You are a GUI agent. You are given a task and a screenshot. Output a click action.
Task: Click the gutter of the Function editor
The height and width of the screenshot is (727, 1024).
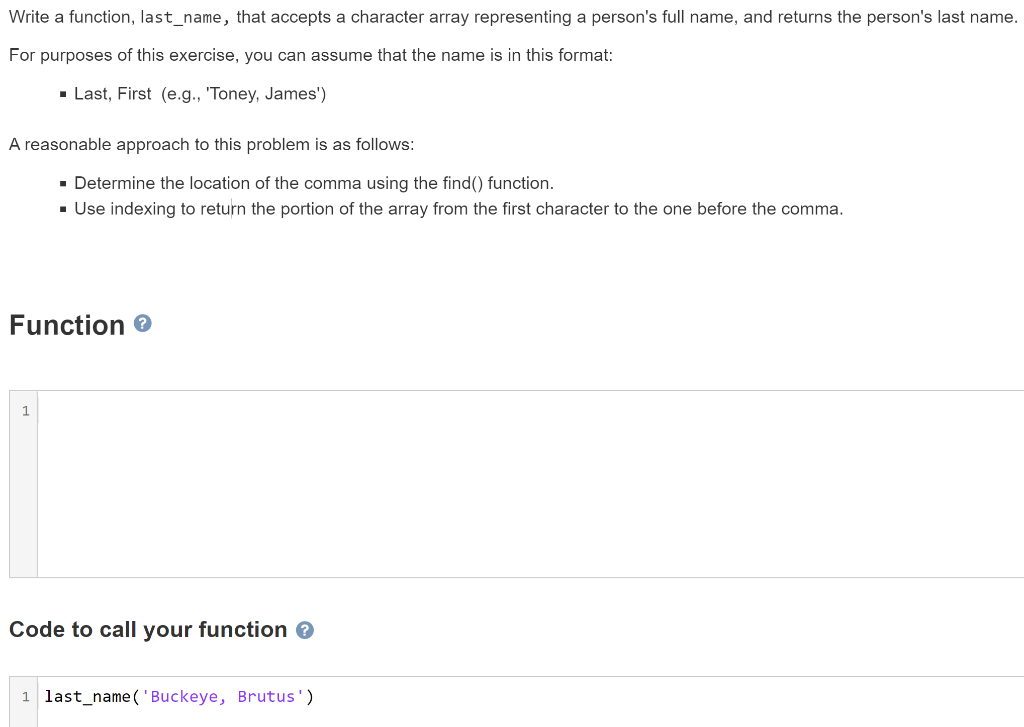pyautogui.click(x=23, y=480)
